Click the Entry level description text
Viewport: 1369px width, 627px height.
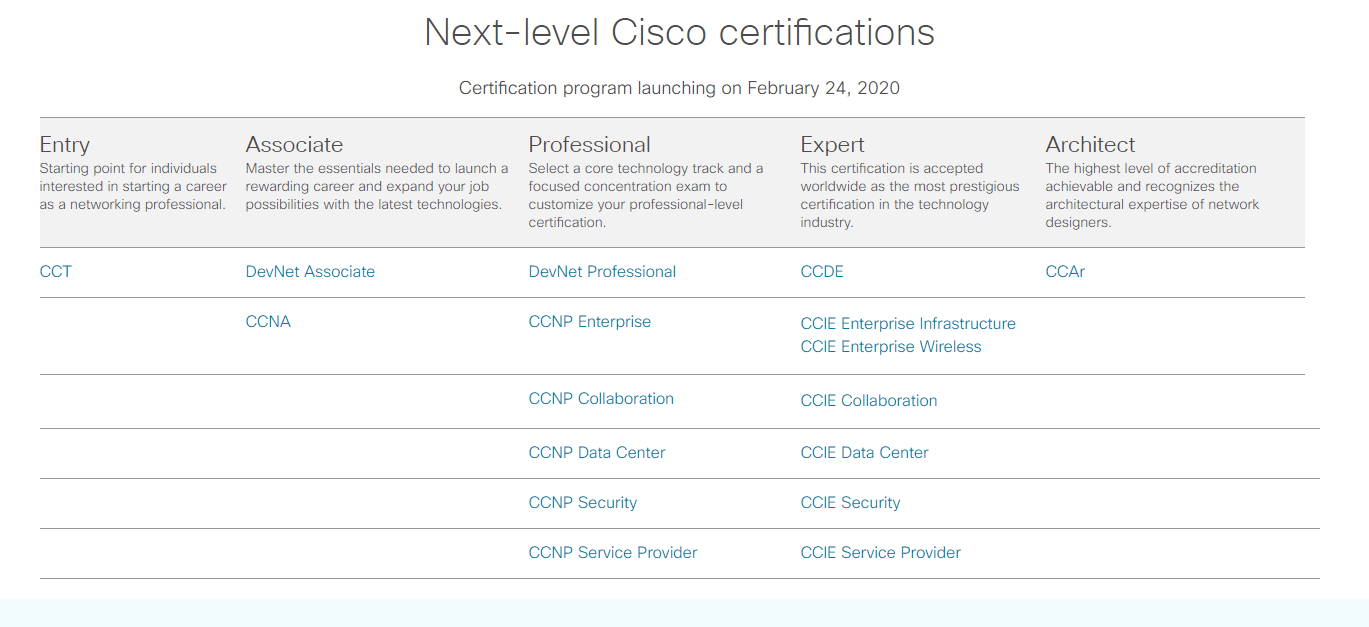pyautogui.click(x=134, y=186)
